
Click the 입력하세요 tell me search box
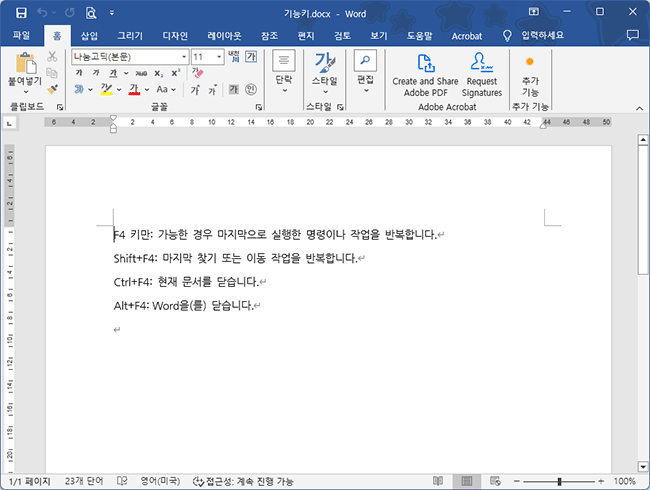[543, 36]
